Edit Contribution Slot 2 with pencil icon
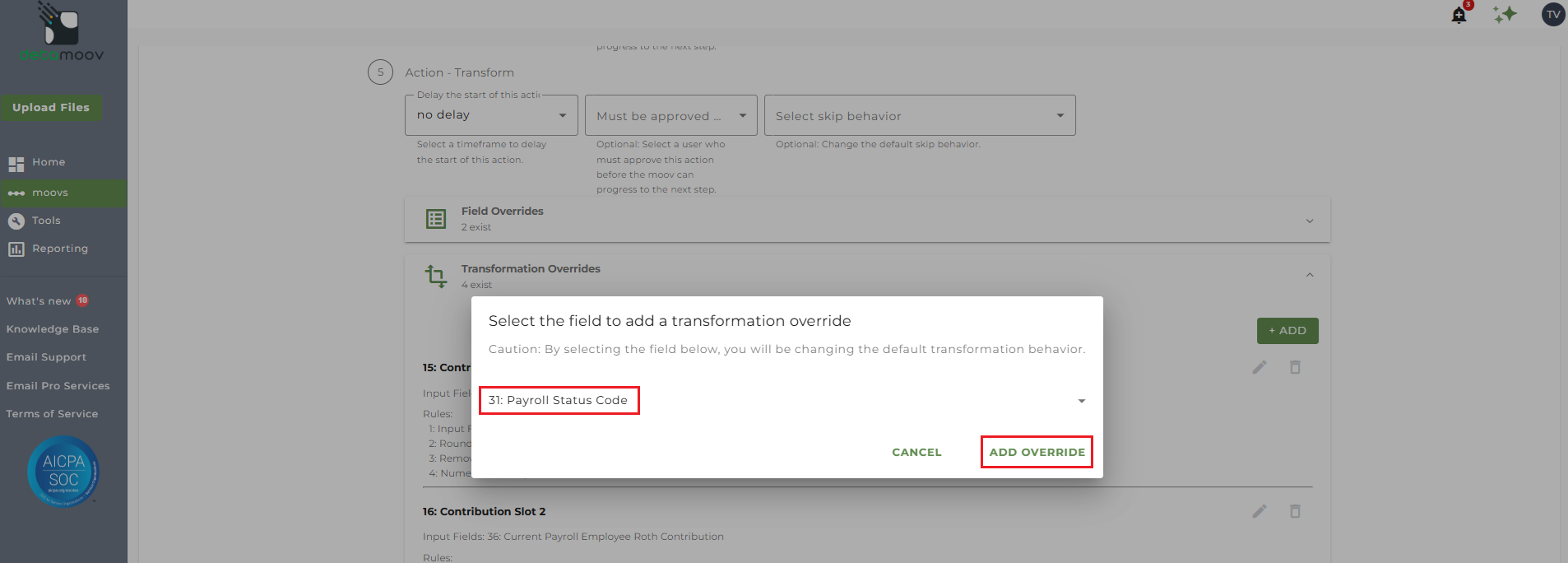 tap(1260, 511)
